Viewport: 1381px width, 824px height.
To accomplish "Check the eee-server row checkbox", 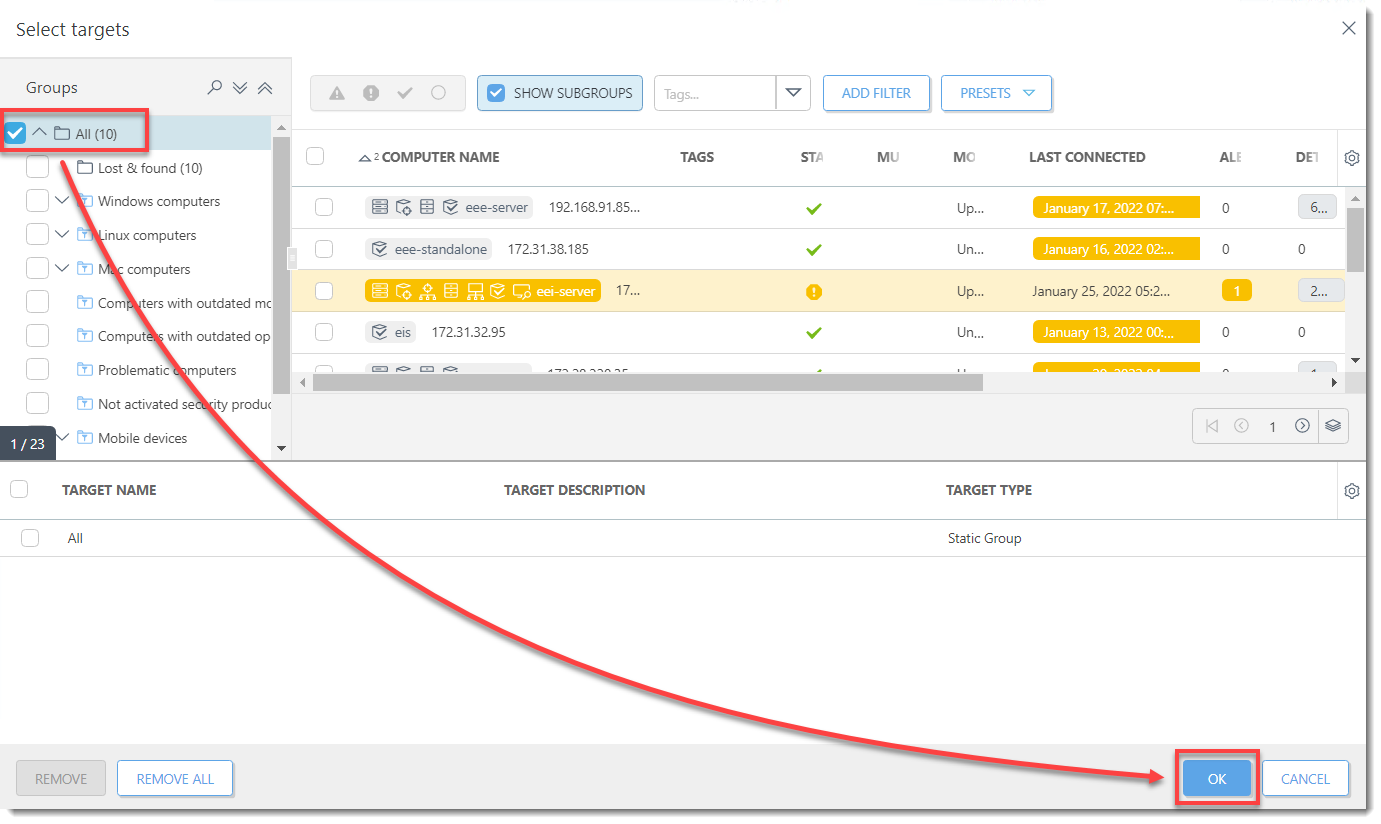I will pyautogui.click(x=324, y=207).
